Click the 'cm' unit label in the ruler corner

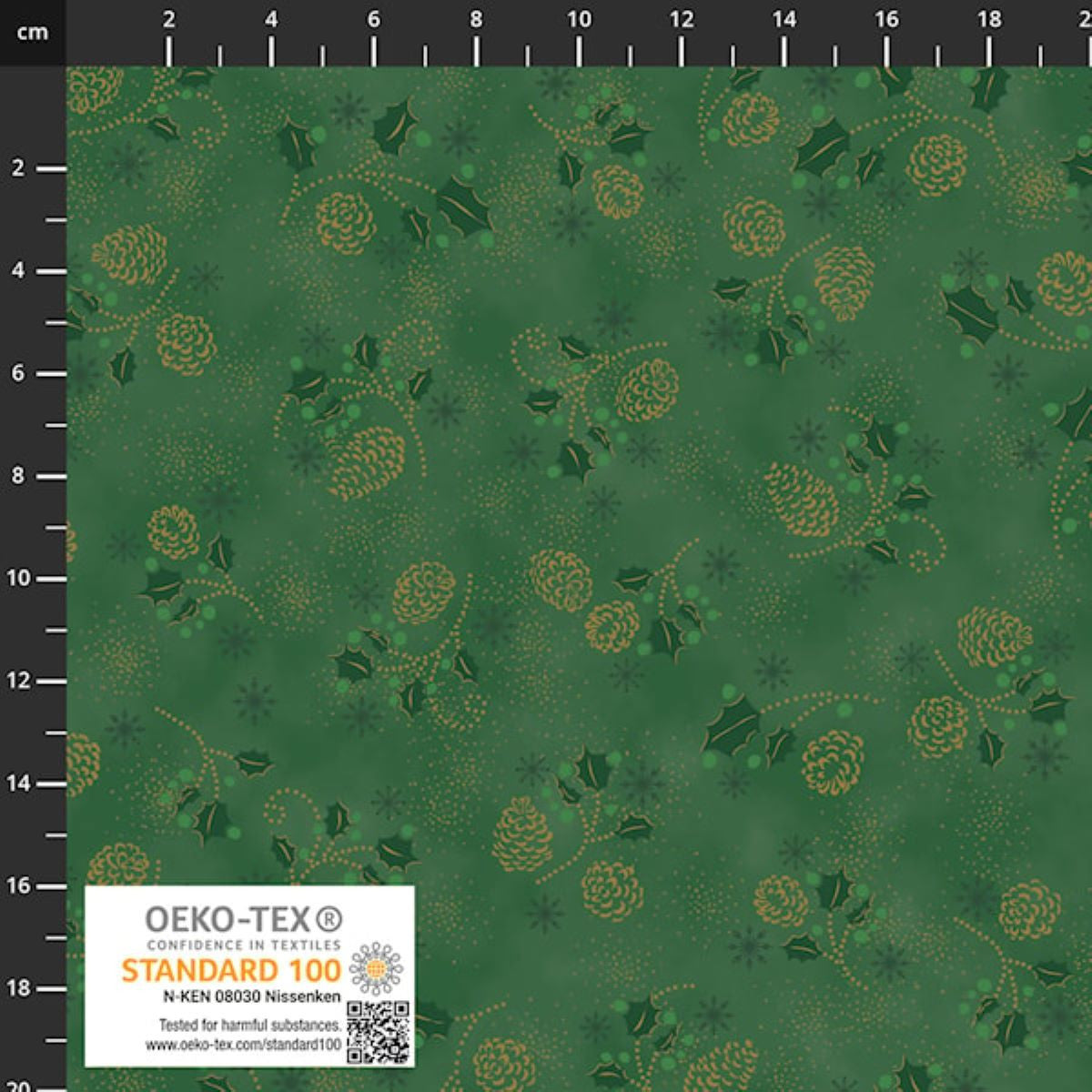[x=32, y=33]
